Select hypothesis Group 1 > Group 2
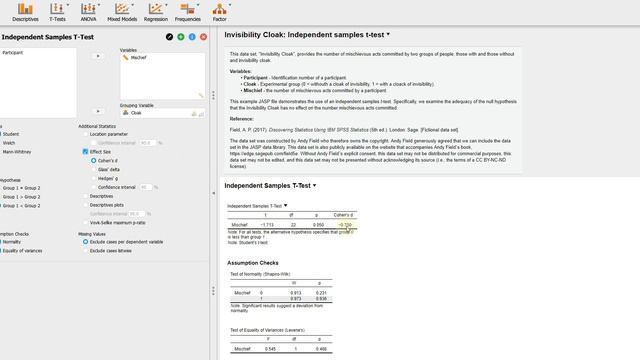Screen dimensions: 640x360 [x=21, y=197]
